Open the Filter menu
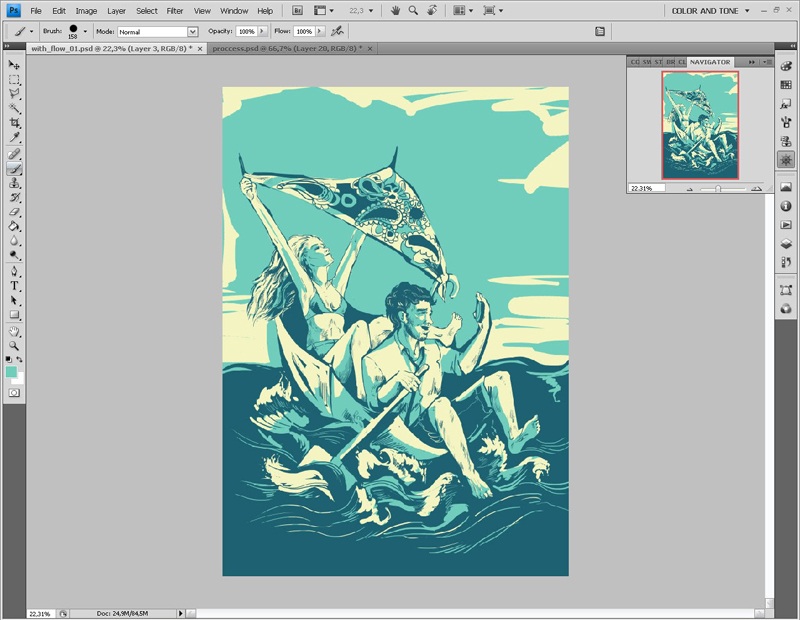 point(175,10)
